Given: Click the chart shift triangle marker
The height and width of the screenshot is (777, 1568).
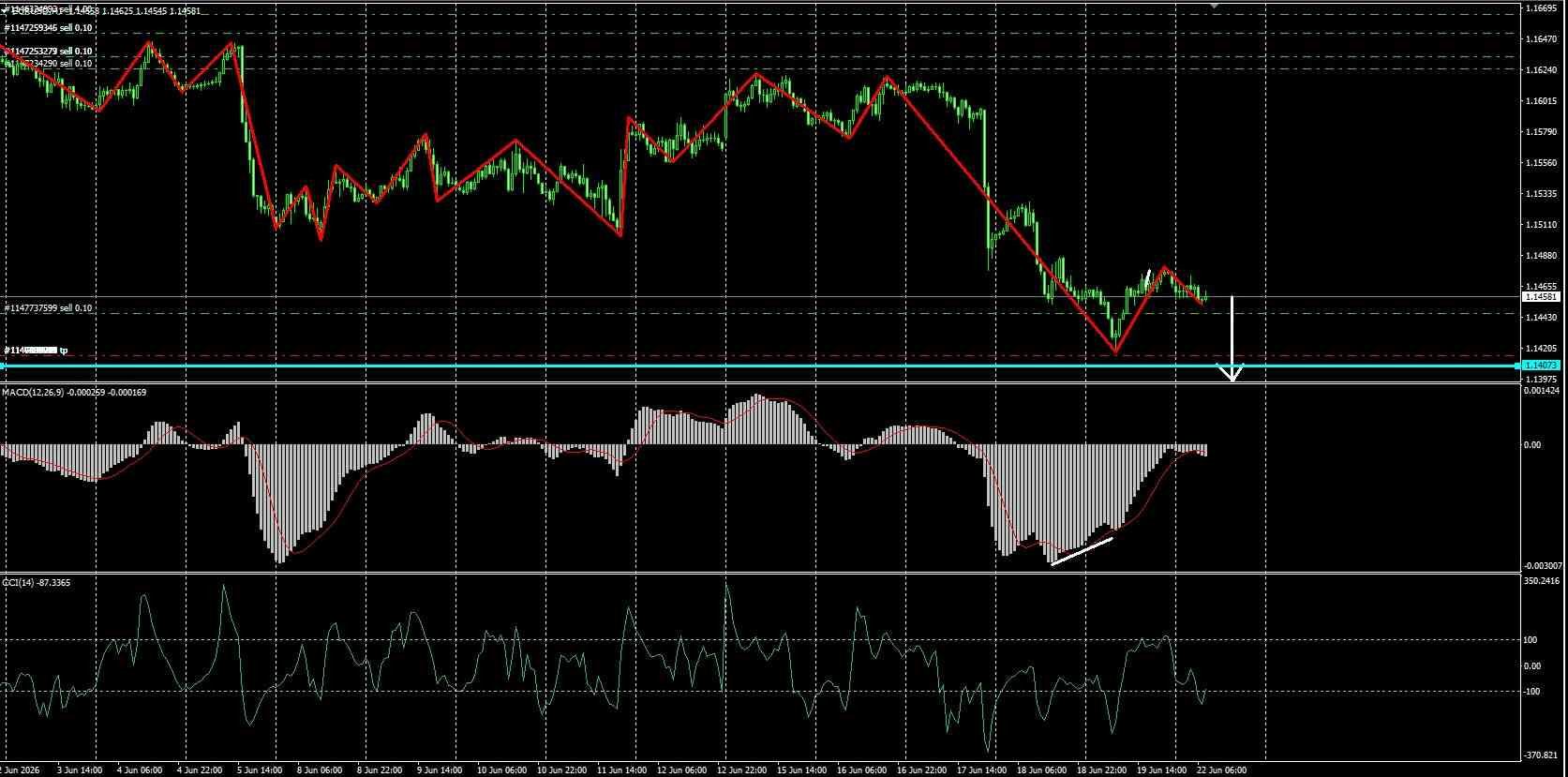Looking at the screenshot, I should pyautogui.click(x=1215, y=5).
